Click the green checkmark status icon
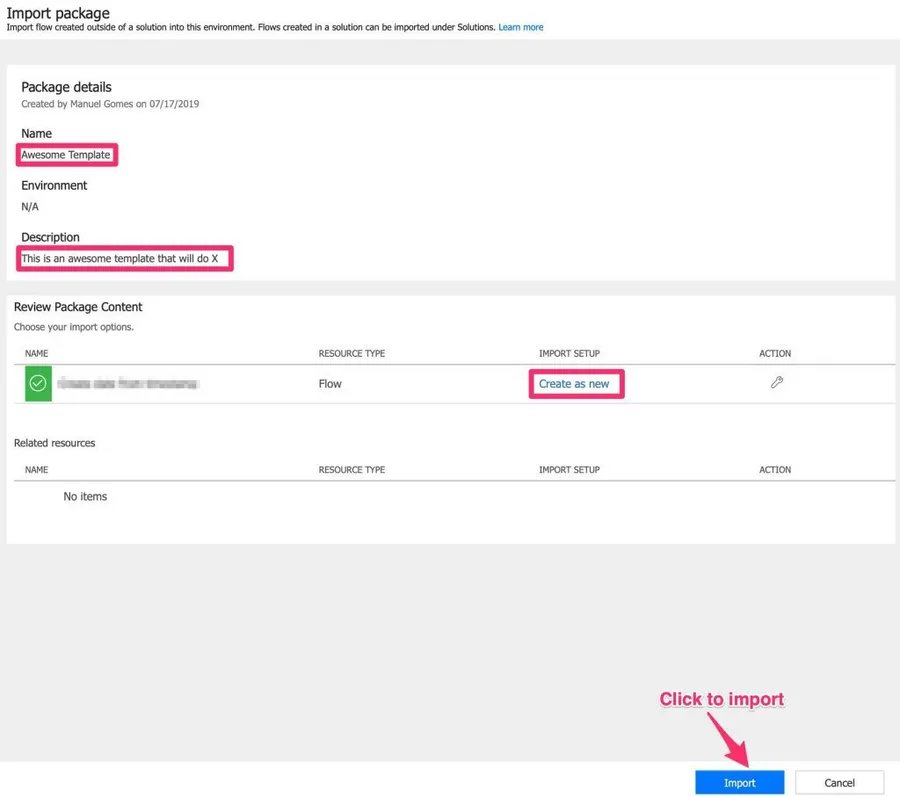900x797 pixels. [38, 383]
